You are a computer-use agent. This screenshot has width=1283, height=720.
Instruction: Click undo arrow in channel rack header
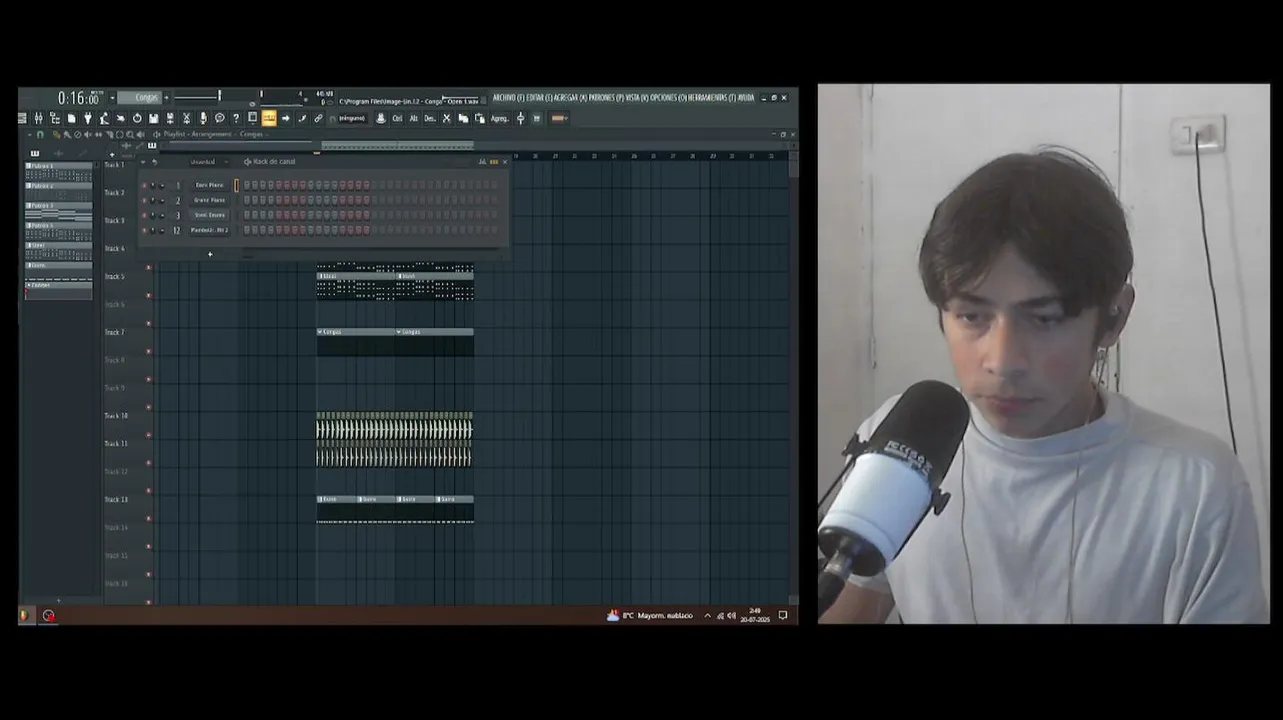point(154,162)
